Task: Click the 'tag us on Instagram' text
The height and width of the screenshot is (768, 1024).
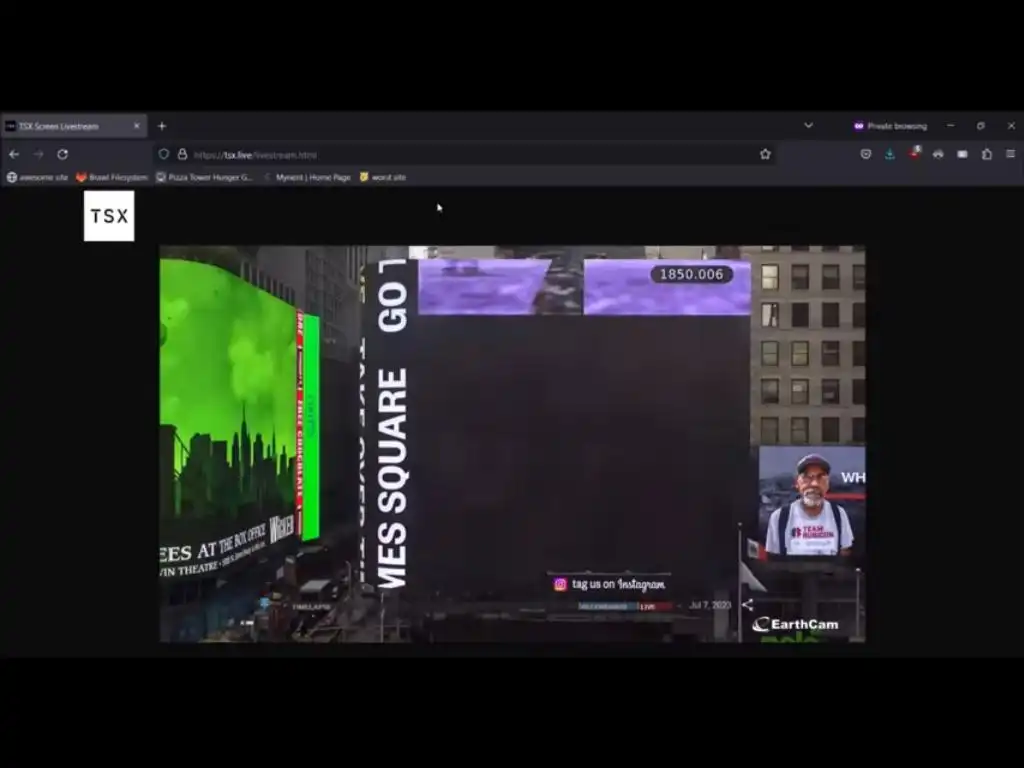Action: tap(618, 584)
